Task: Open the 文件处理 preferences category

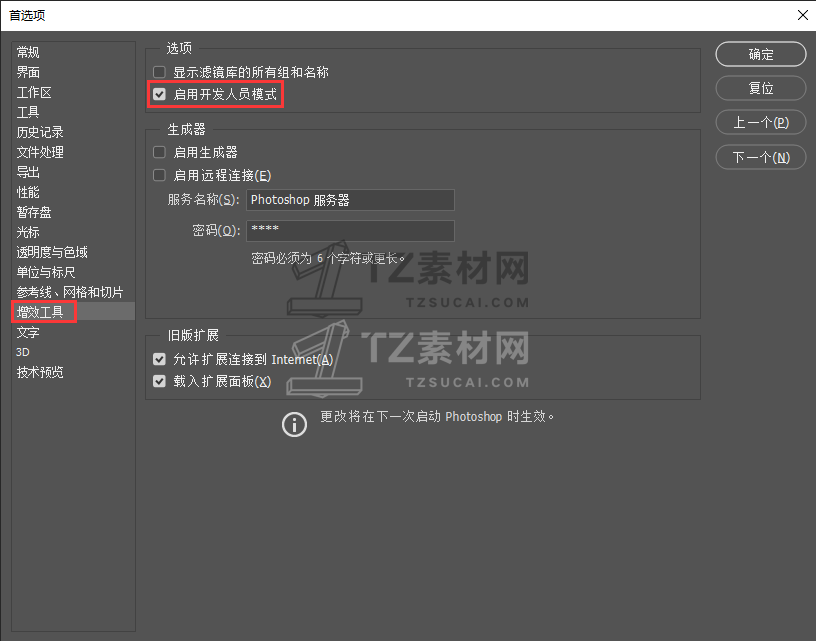Action: 40,152
